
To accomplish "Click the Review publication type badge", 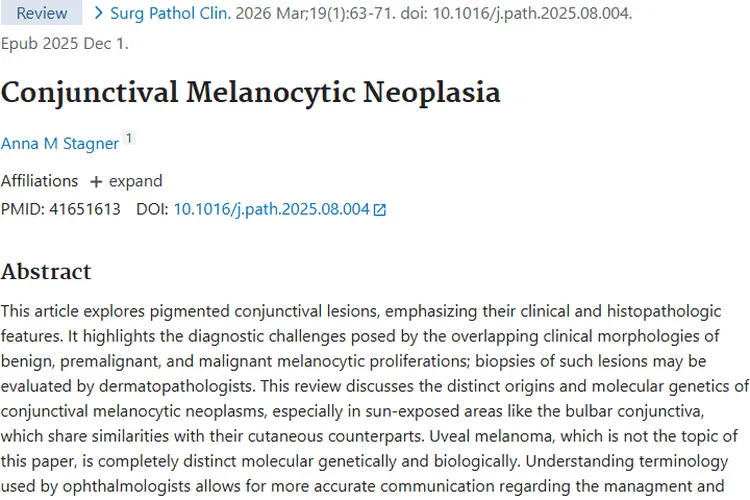I will 42,14.
